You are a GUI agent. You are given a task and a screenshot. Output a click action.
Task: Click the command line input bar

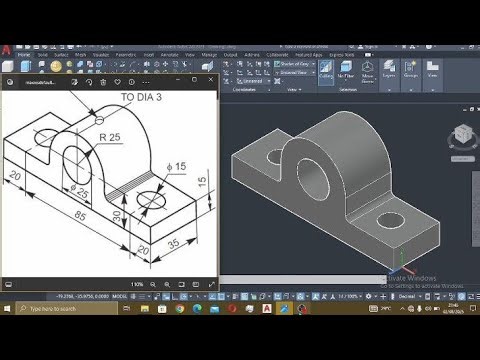point(302,280)
